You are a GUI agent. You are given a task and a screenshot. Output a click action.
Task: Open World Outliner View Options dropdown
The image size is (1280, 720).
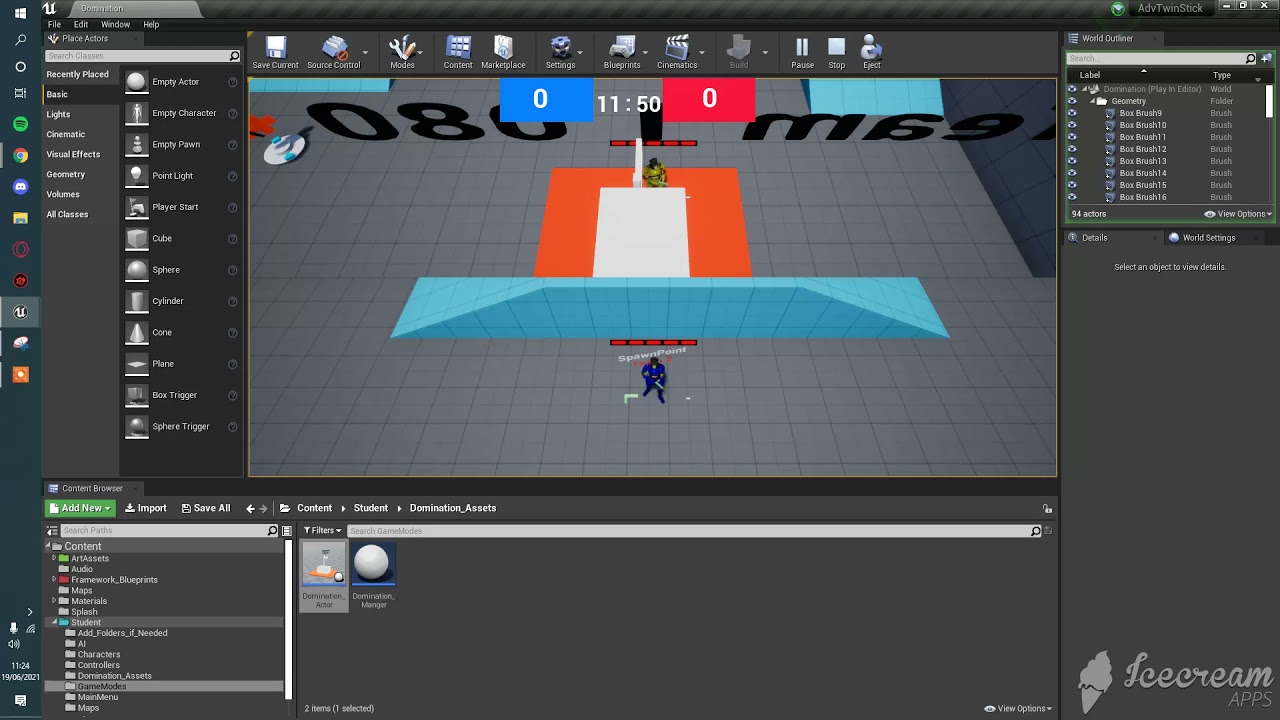tap(1239, 214)
